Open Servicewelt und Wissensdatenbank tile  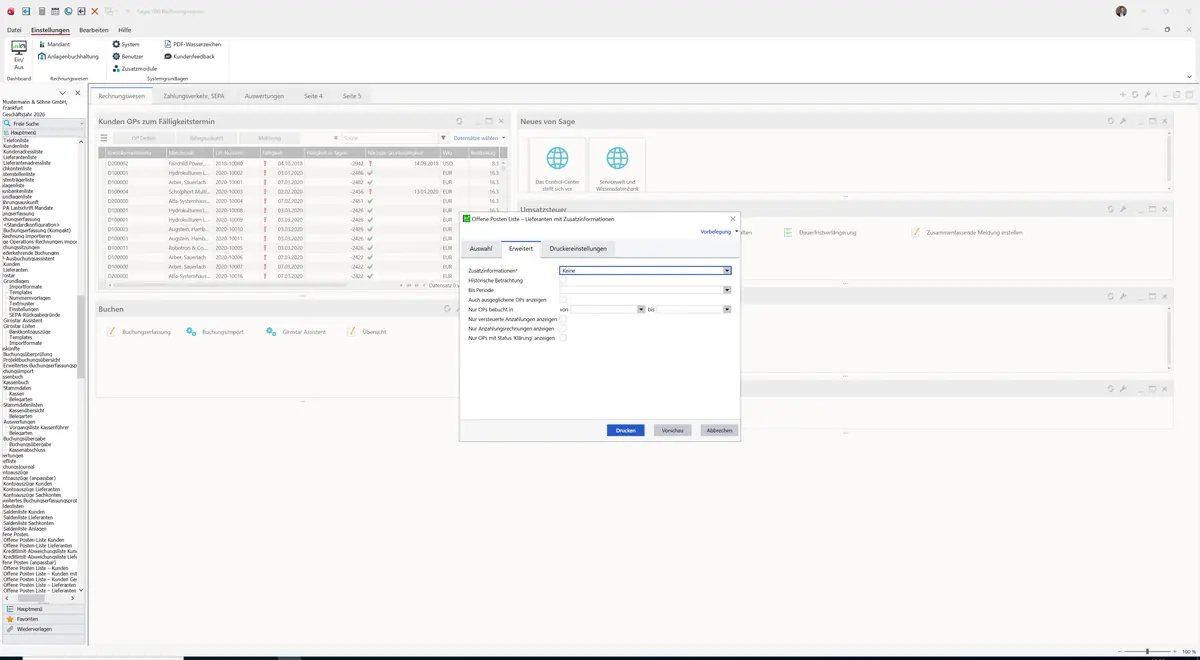click(x=617, y=166)
